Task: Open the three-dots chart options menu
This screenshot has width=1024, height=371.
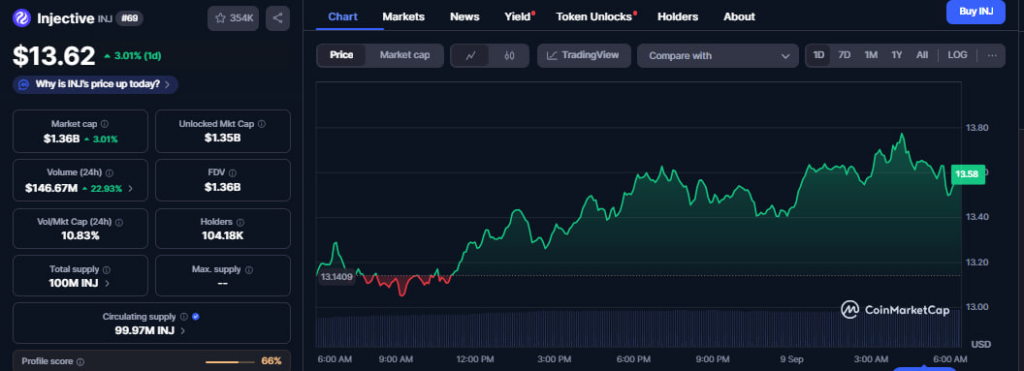Action: coord(992,56)
